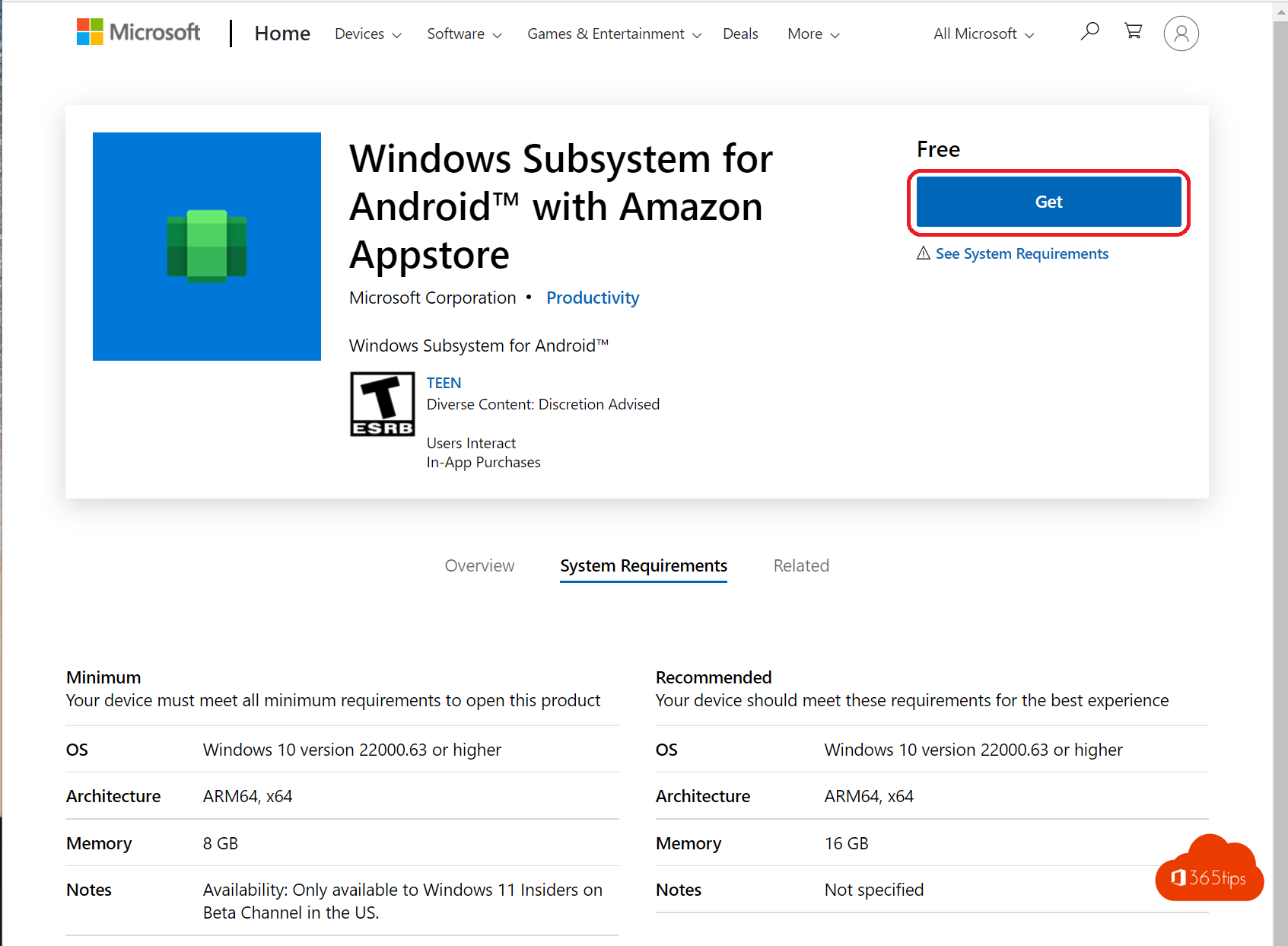Click the Minimum architecture value ARM64, x64

coord(247,796)
